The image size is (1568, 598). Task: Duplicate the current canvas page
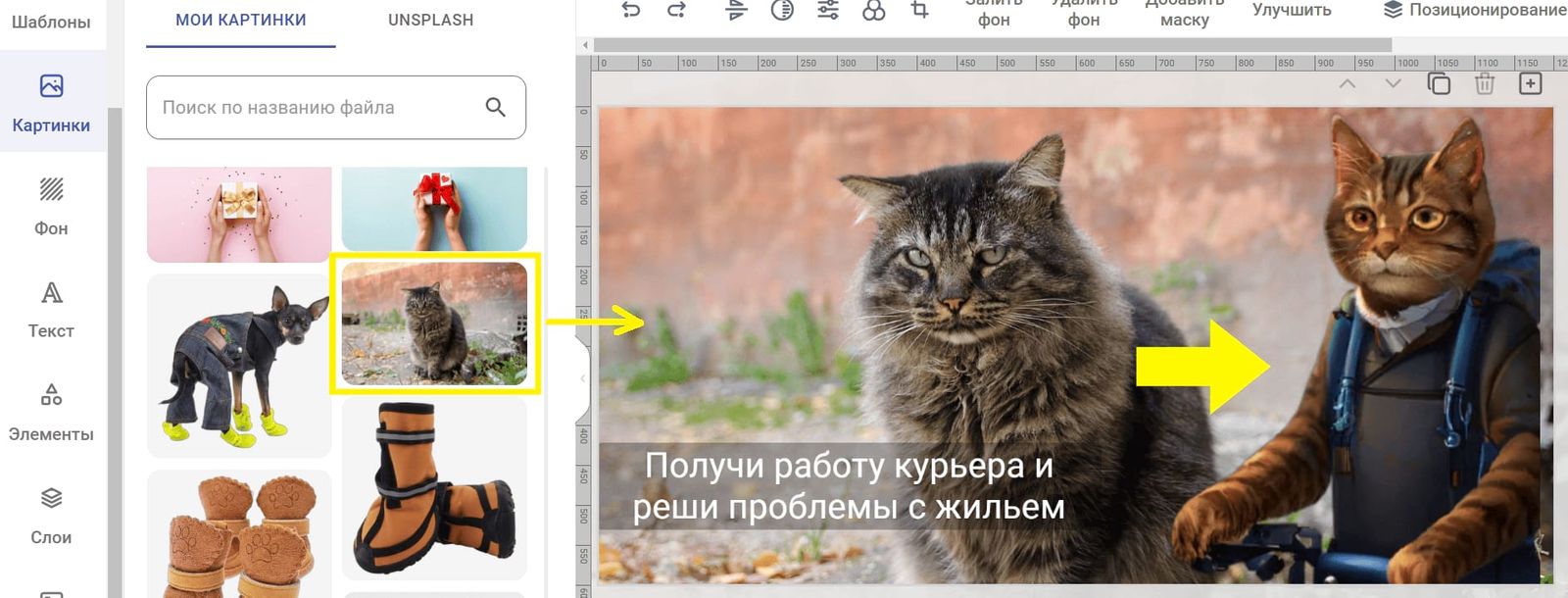(x=1439, y=84)
